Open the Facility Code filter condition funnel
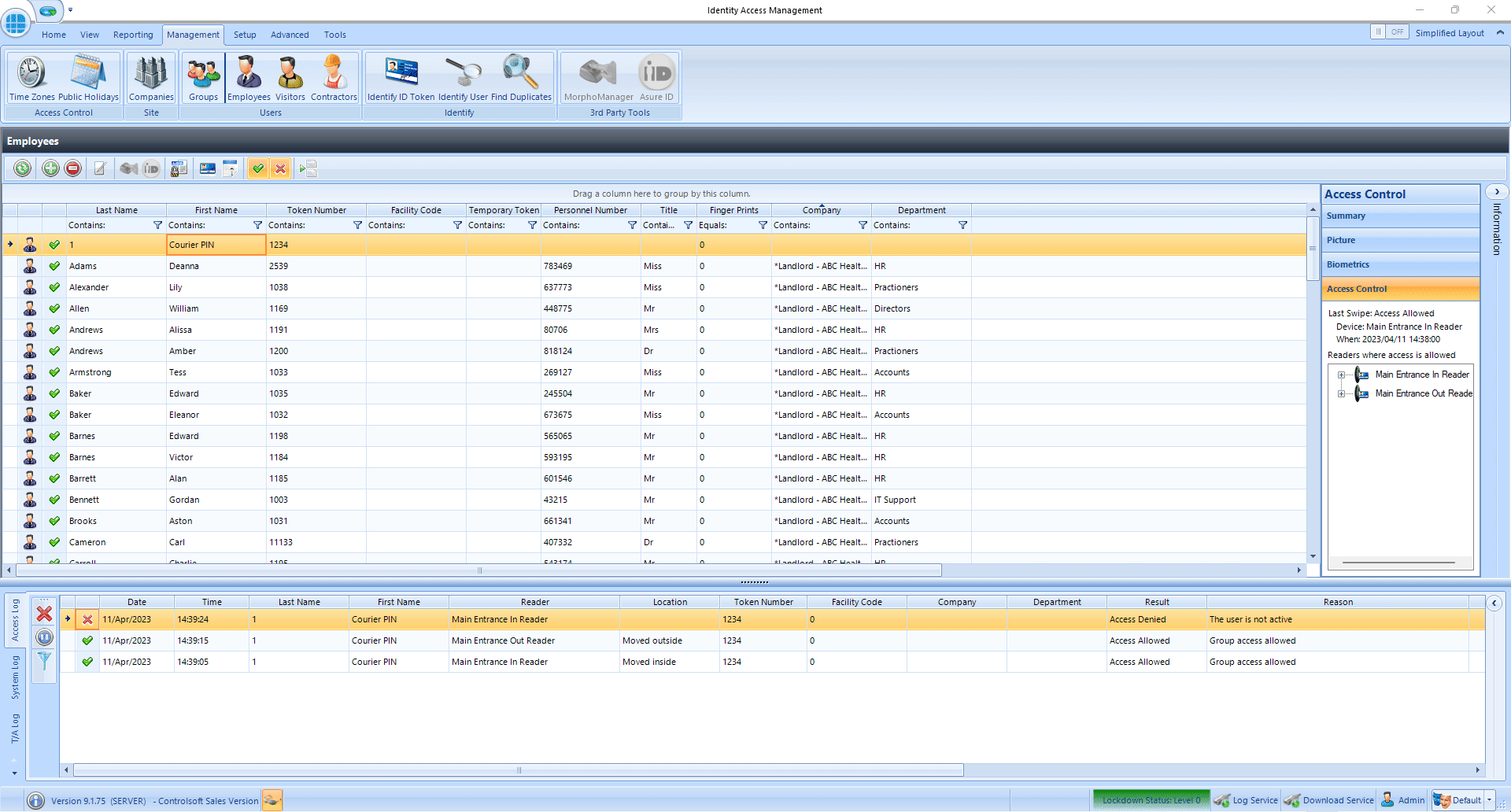This screenshot has height=812, width=1511. (x=457, y=226)
